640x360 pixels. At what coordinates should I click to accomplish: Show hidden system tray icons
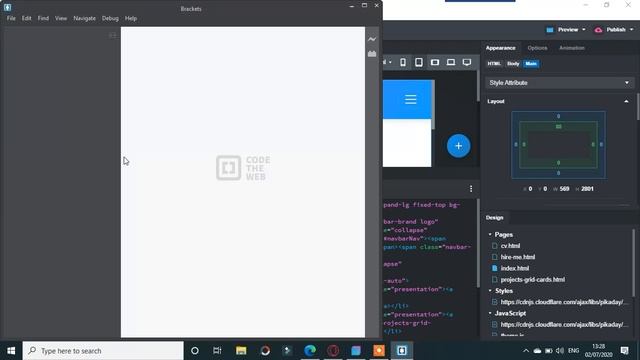(x=526, y=351)
